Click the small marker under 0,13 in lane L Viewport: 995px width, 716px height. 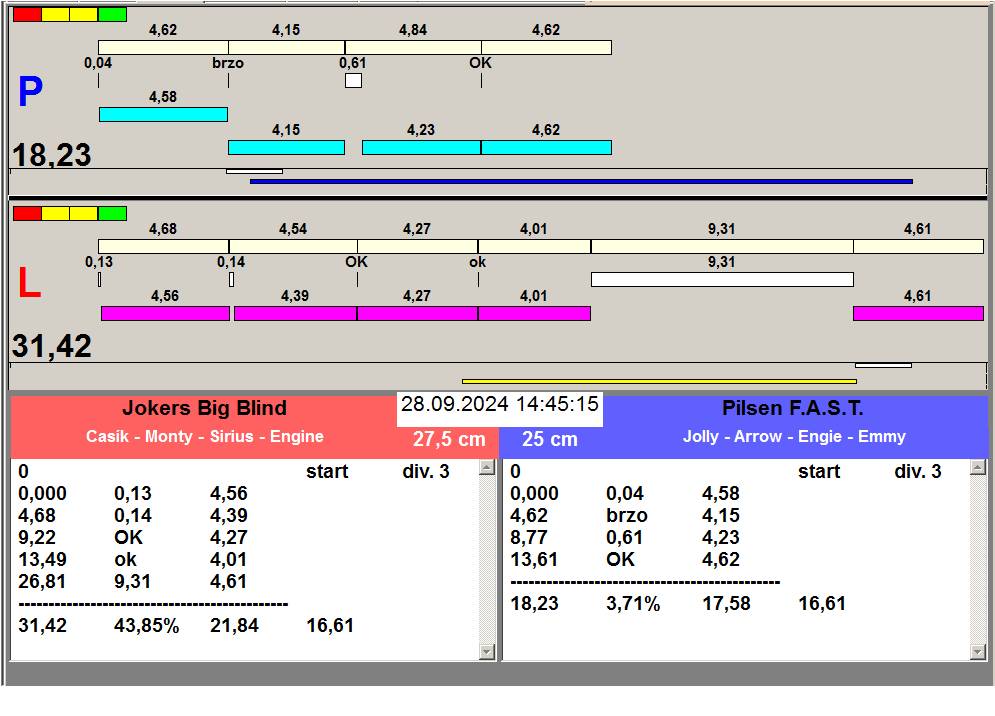100,279
